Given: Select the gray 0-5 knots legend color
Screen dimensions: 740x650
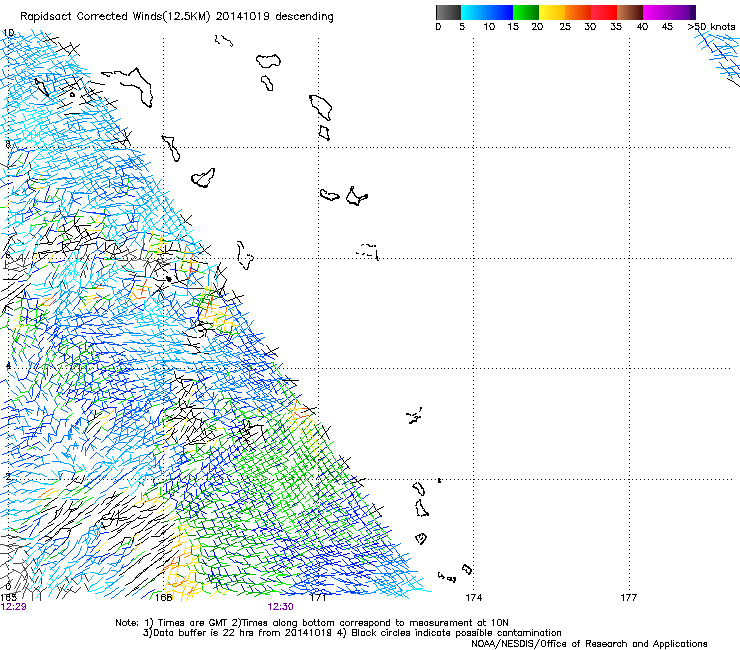Looking at the screenshot, I should 448,12.
